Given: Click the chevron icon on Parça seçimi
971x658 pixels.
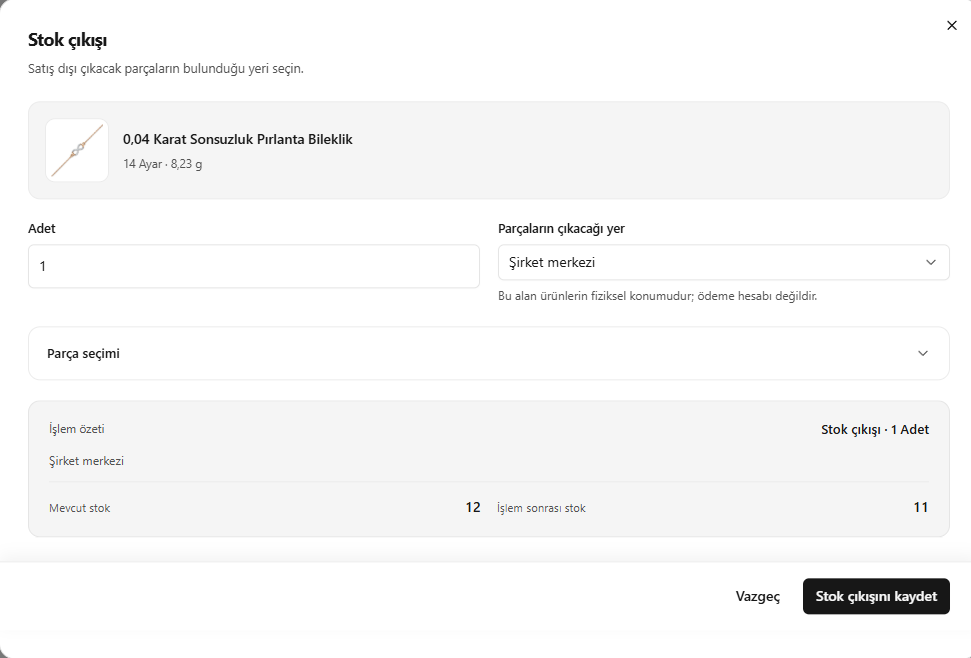Looking at the screenshot, I should point(923,353).
